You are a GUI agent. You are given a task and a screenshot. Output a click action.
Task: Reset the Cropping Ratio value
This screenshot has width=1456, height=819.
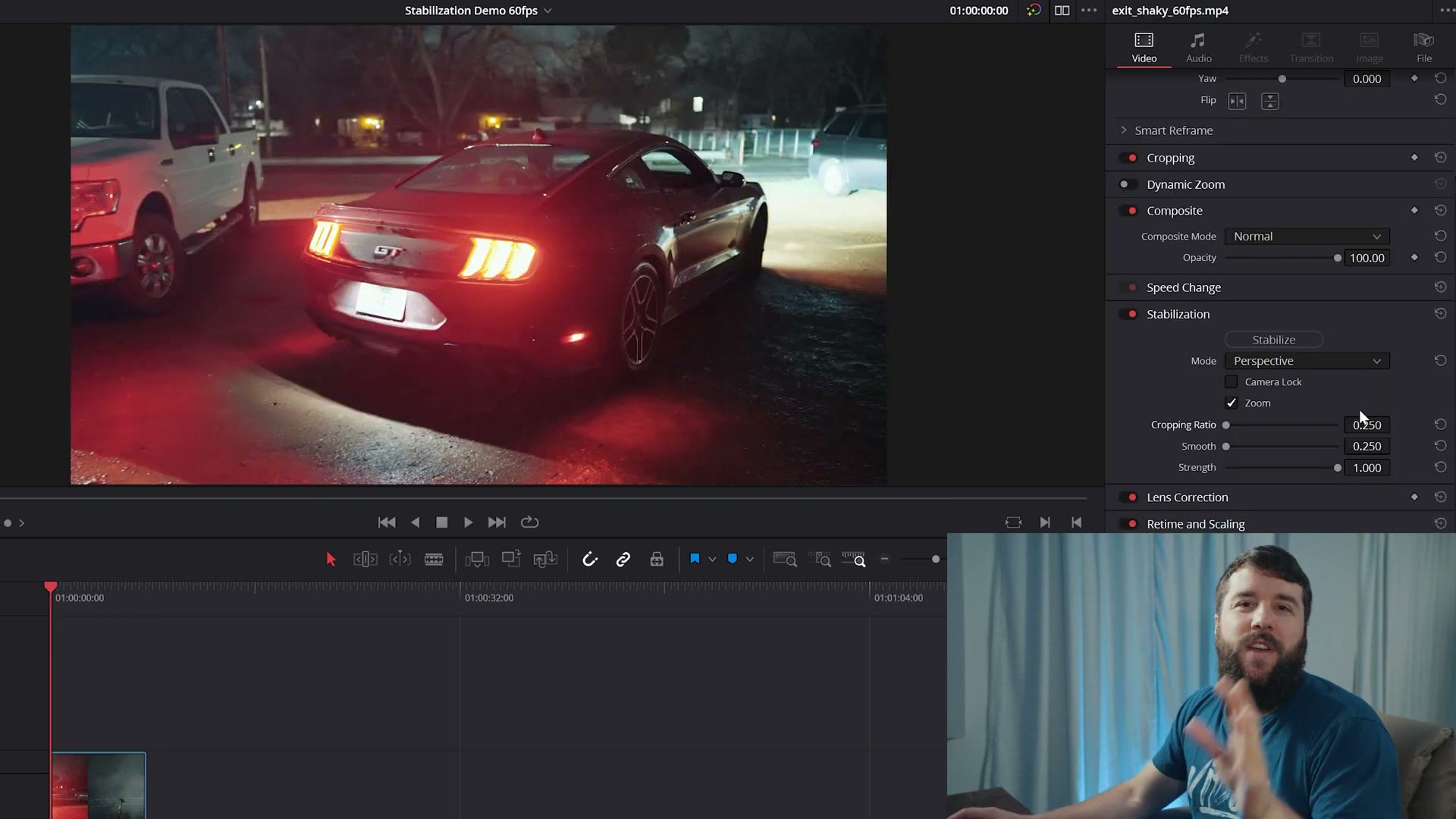pyautogui.click(x=1441, y=425)
